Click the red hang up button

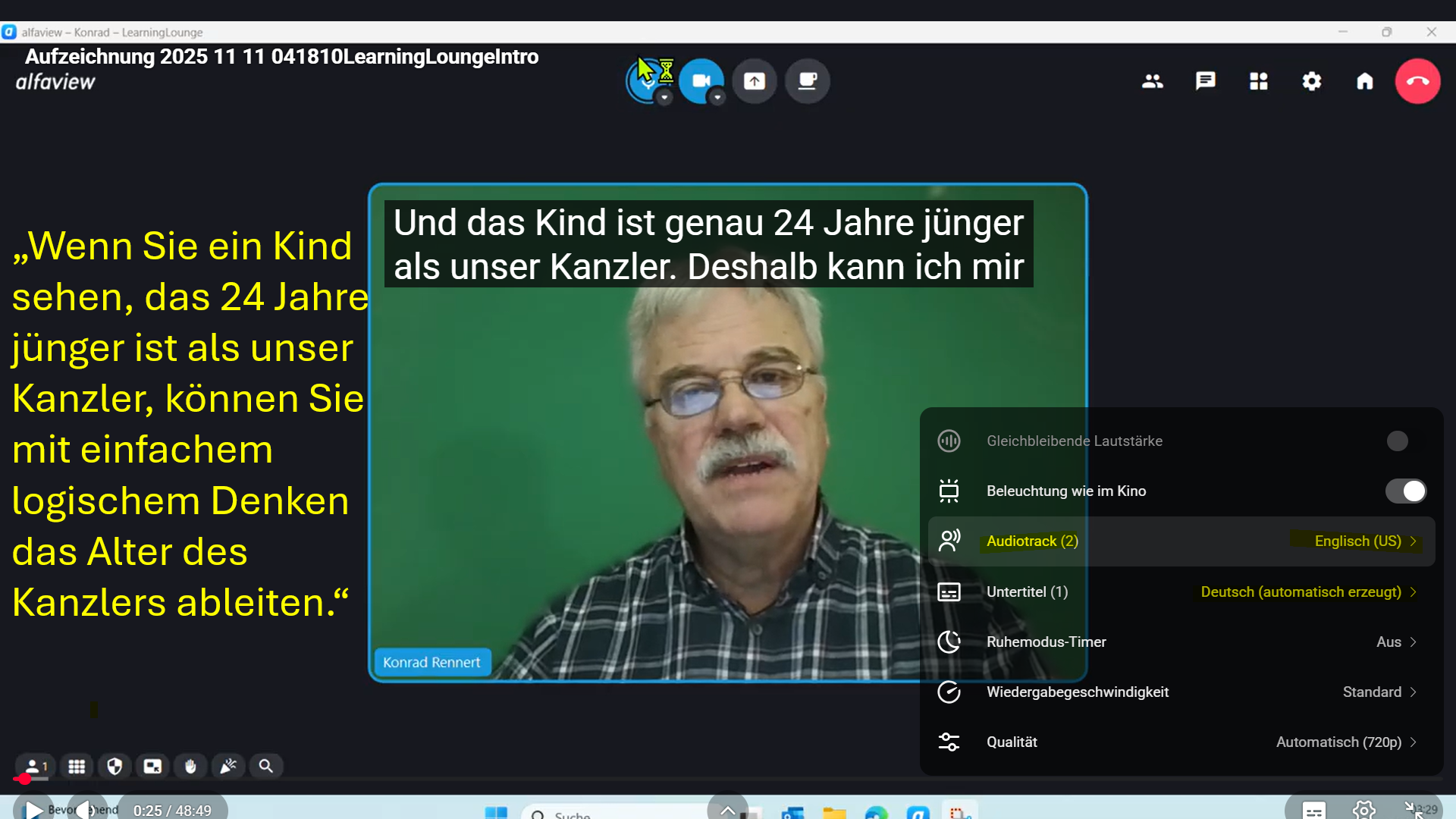(1417, 81)
